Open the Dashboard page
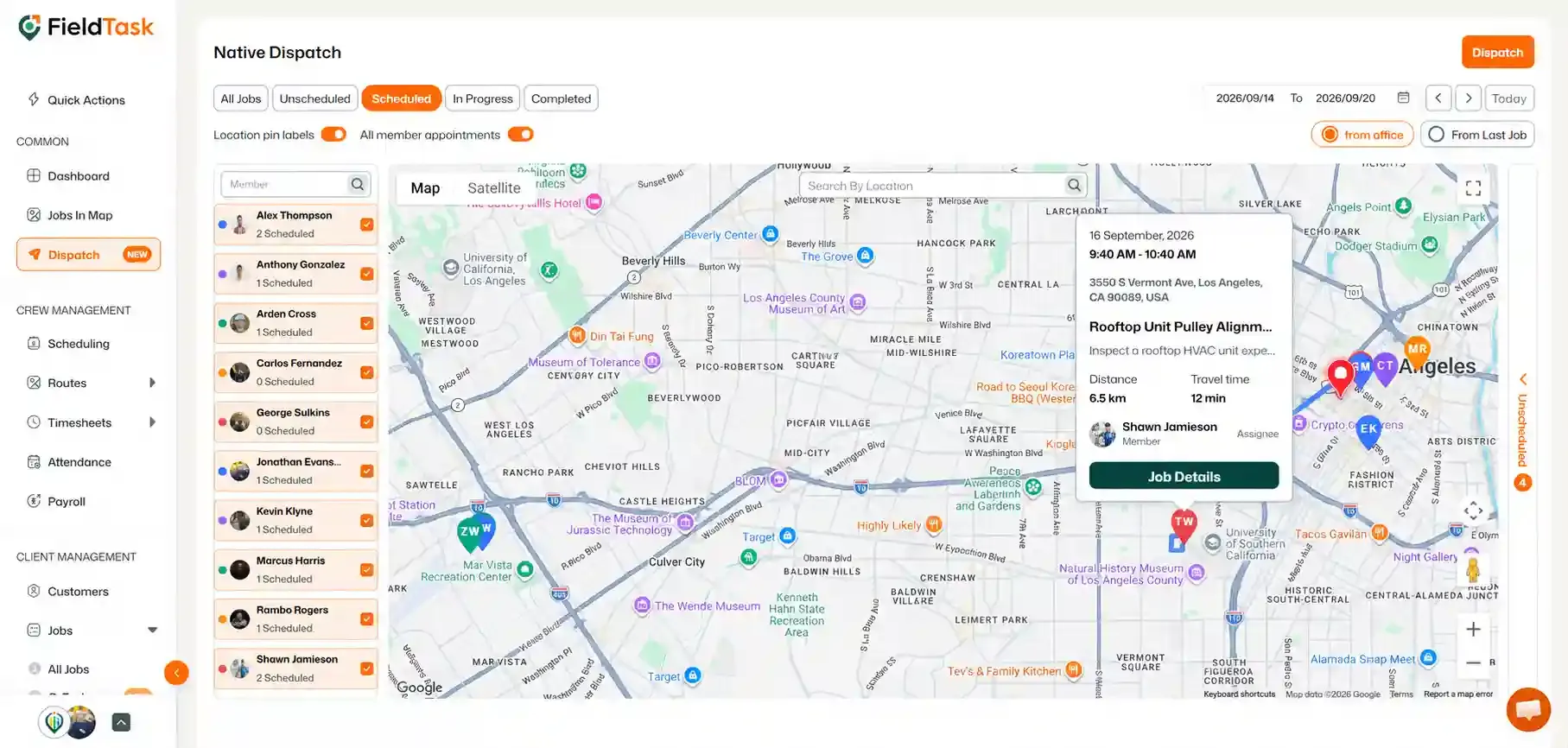The width and height of the screenshot is (1568, 748). [79, 176]
